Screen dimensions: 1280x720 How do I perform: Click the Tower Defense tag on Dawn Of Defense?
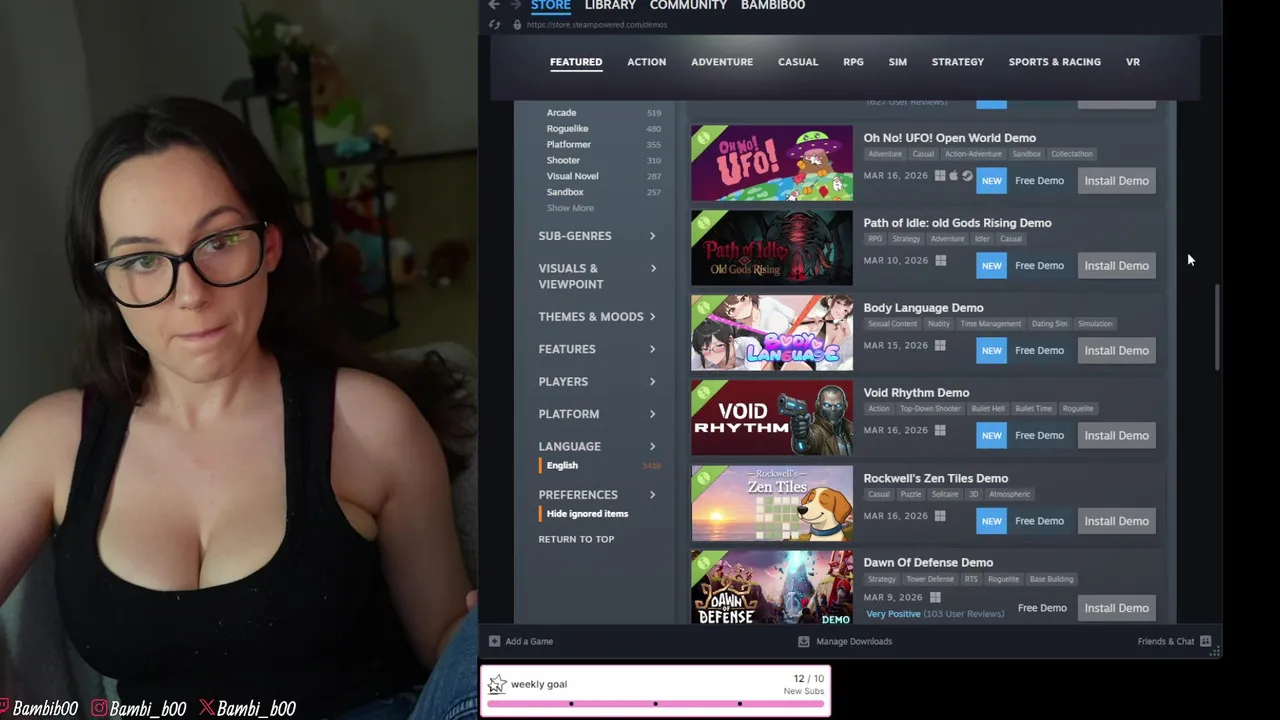[x=930, y=579]
